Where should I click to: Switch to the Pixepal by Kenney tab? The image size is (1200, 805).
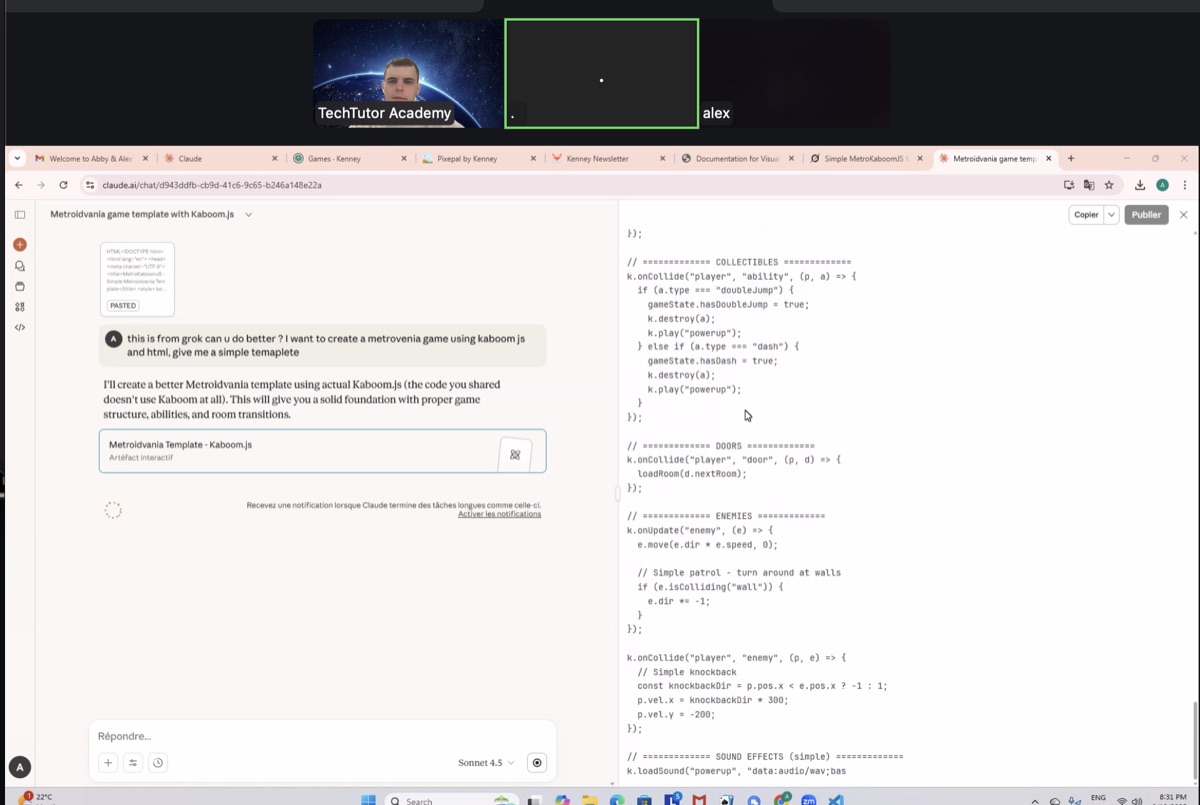click(474, 159)
